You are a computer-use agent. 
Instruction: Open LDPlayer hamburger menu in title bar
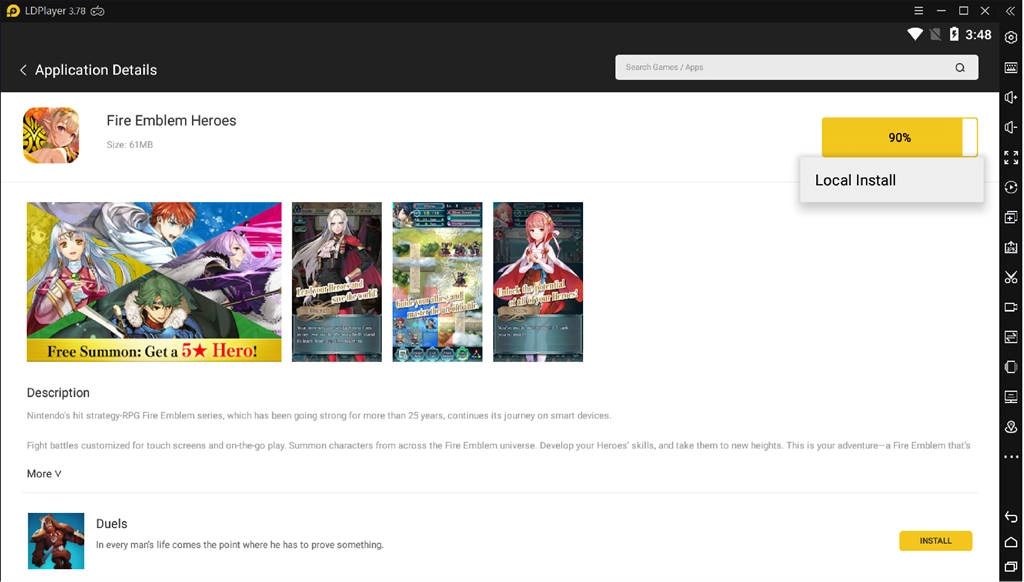pyautogui.click(x=918, y=11)
